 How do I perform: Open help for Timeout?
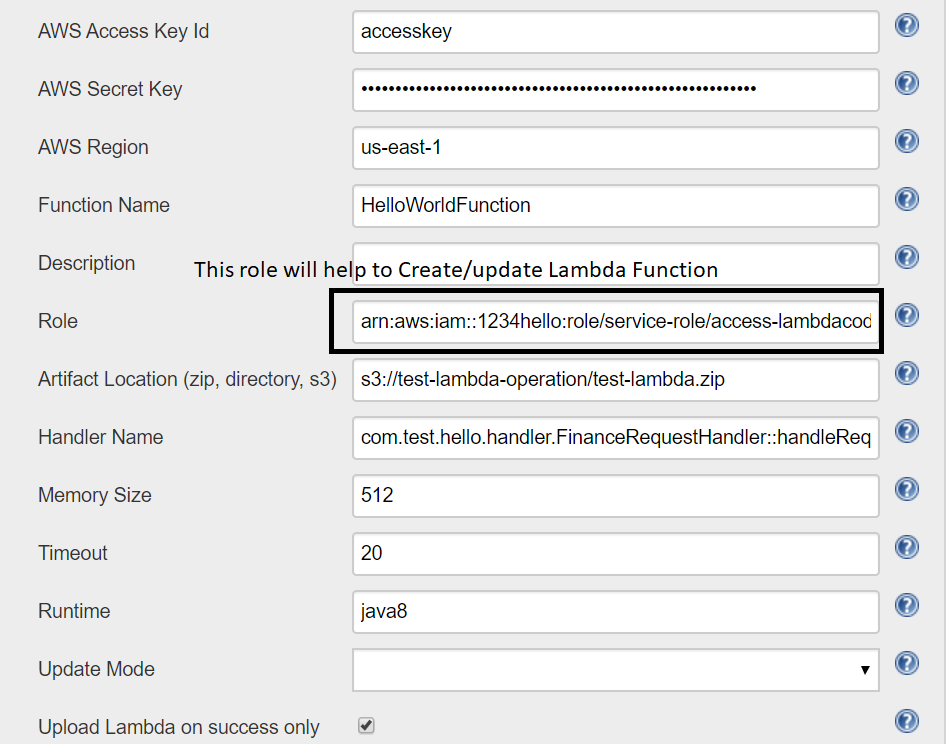point(906,547)
